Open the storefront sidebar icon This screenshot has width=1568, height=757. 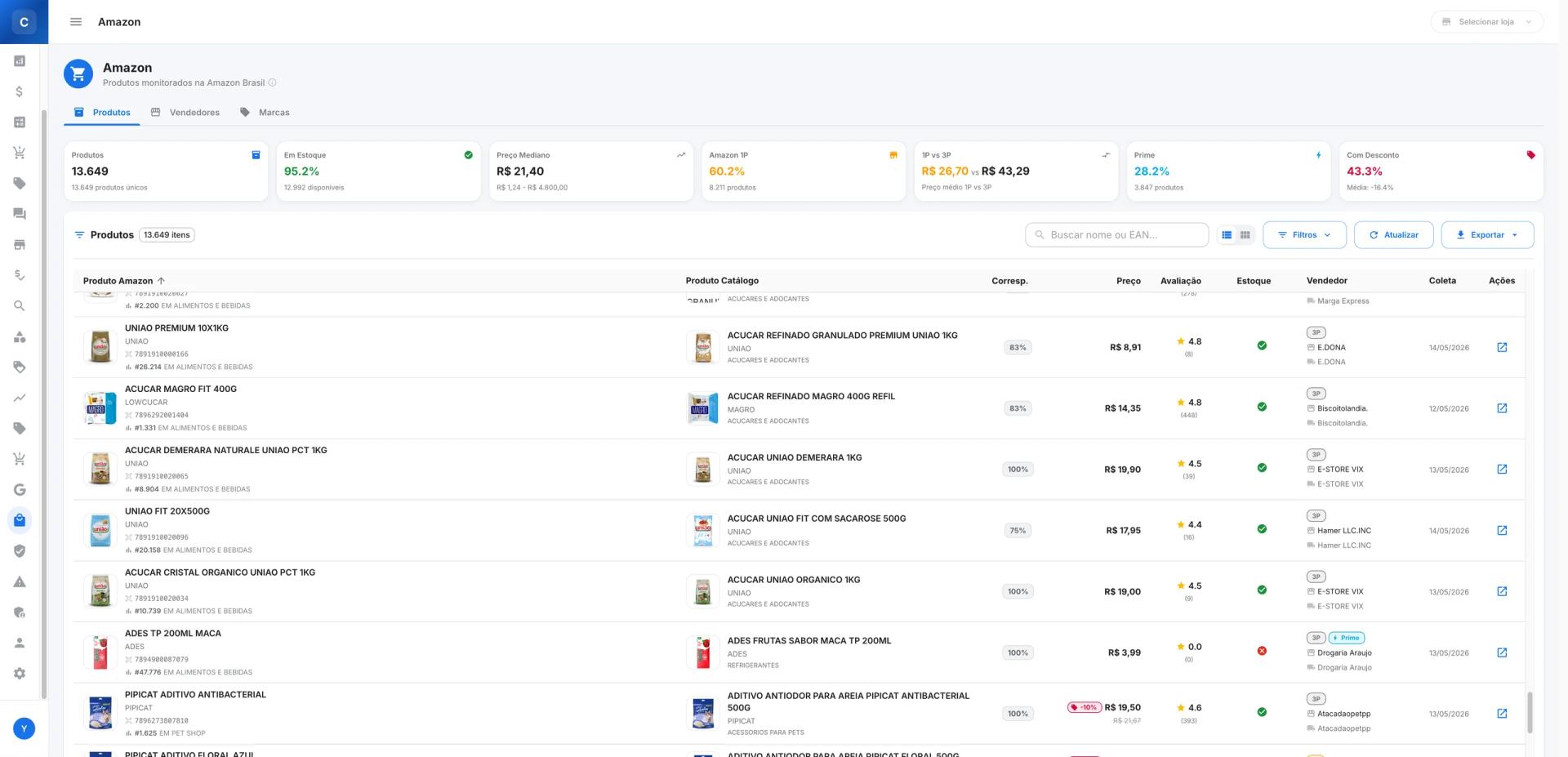pyautogui.click(x=20, y=245)
